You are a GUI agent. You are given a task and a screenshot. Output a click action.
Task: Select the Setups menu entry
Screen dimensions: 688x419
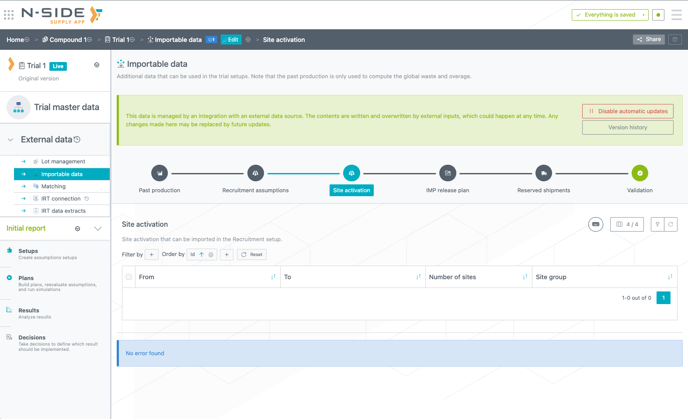click(28, 251)
